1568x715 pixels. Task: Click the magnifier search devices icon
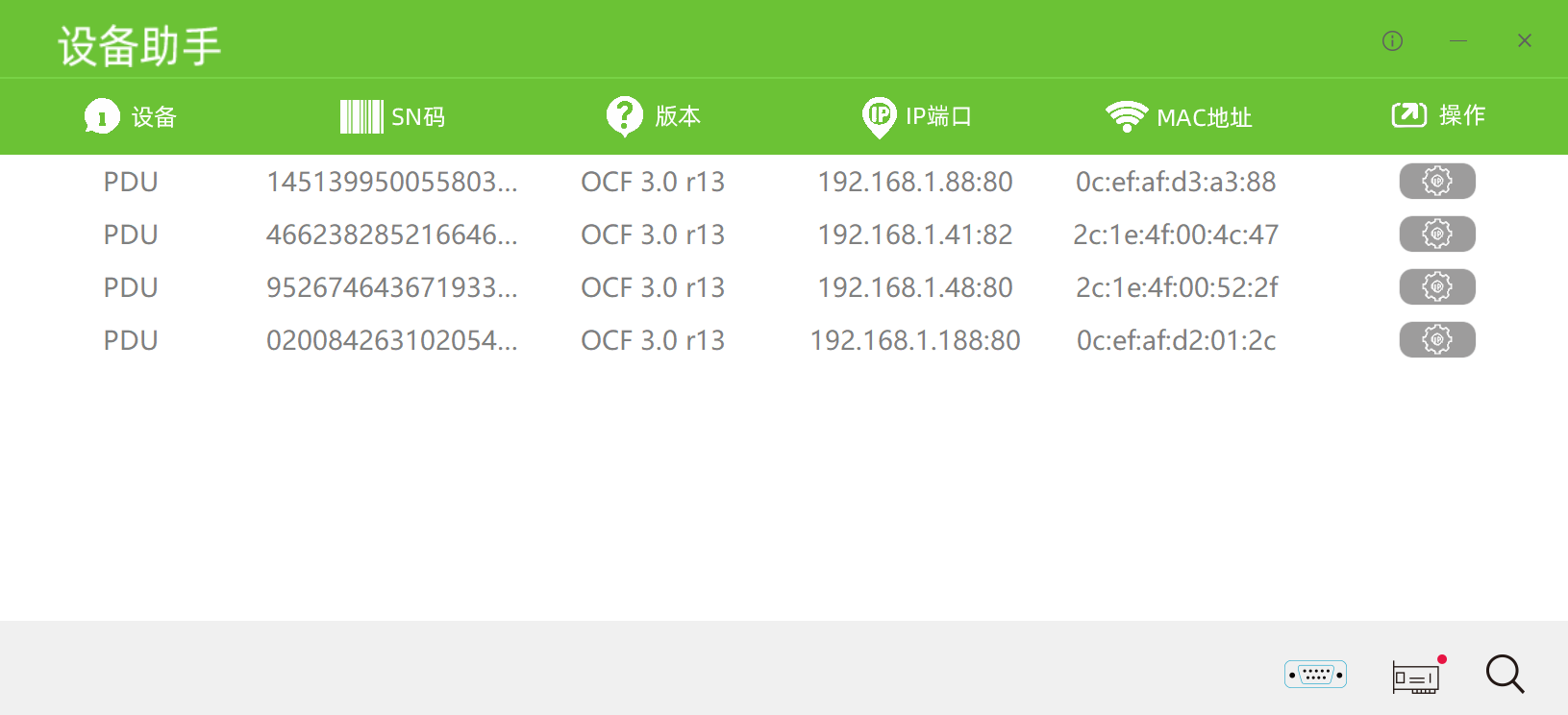point(1506,674)
